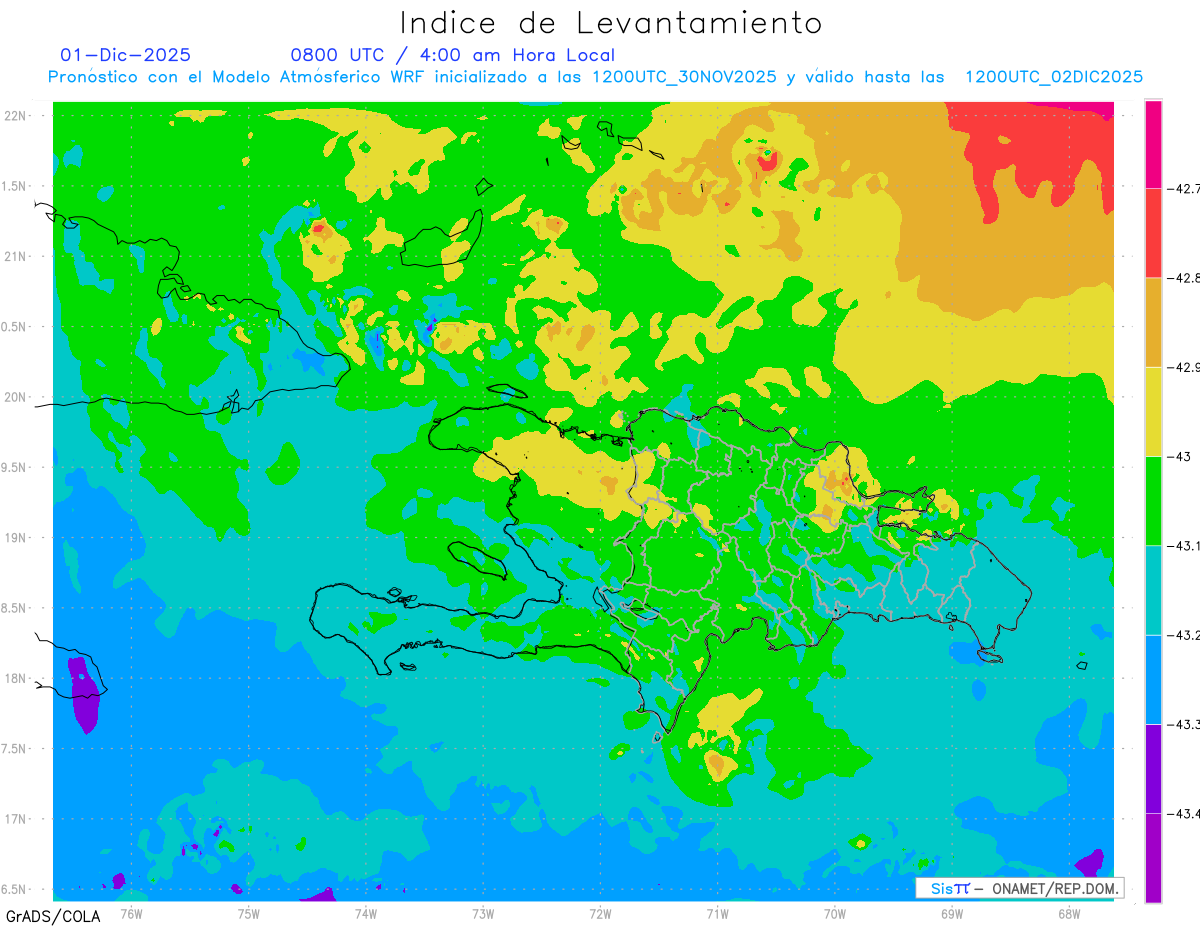The image size is (1200, 927).
Task: Click the cyan legend swatch between -43.1 and -43.2
Action: click(x=1153, y=590)
